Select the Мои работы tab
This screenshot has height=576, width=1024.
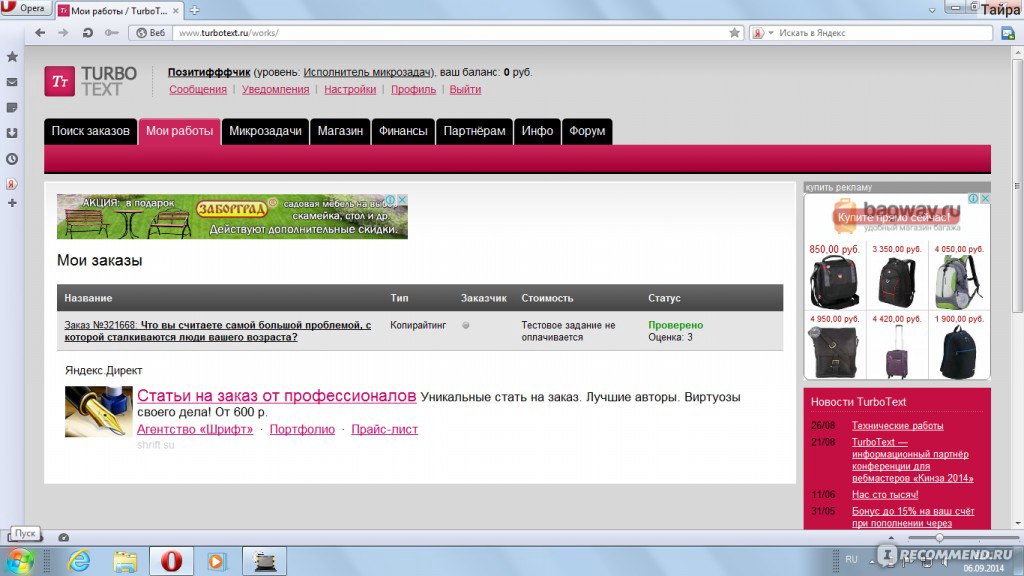(x=180, y=131)
